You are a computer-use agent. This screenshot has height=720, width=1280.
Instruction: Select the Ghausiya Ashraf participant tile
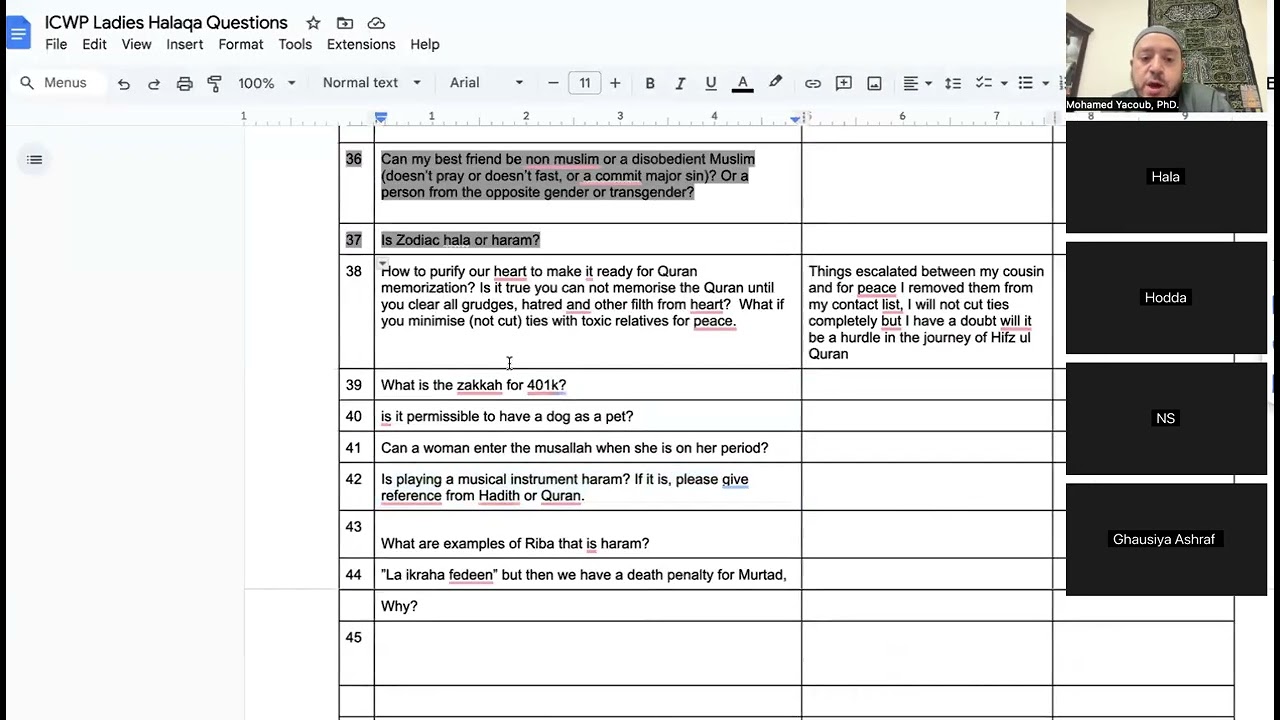click(1166, 540)
